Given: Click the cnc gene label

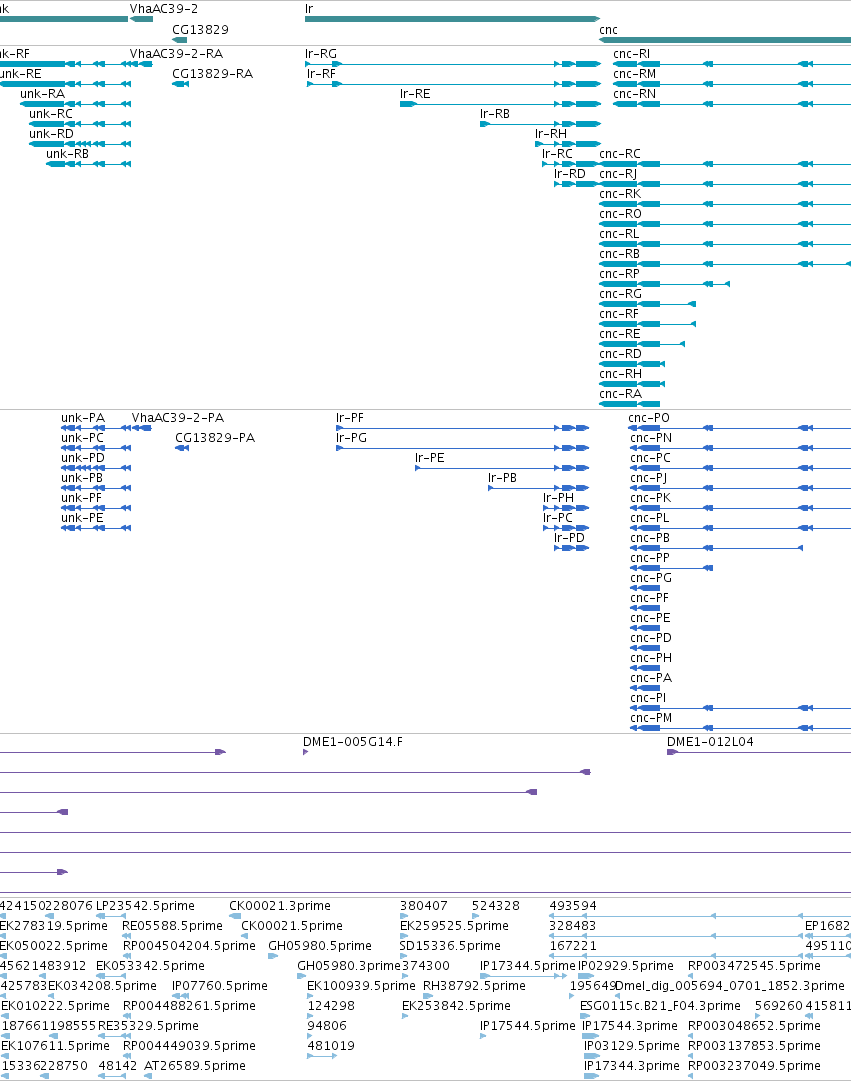Looking at the screenshot, I should tap(608, 30).
